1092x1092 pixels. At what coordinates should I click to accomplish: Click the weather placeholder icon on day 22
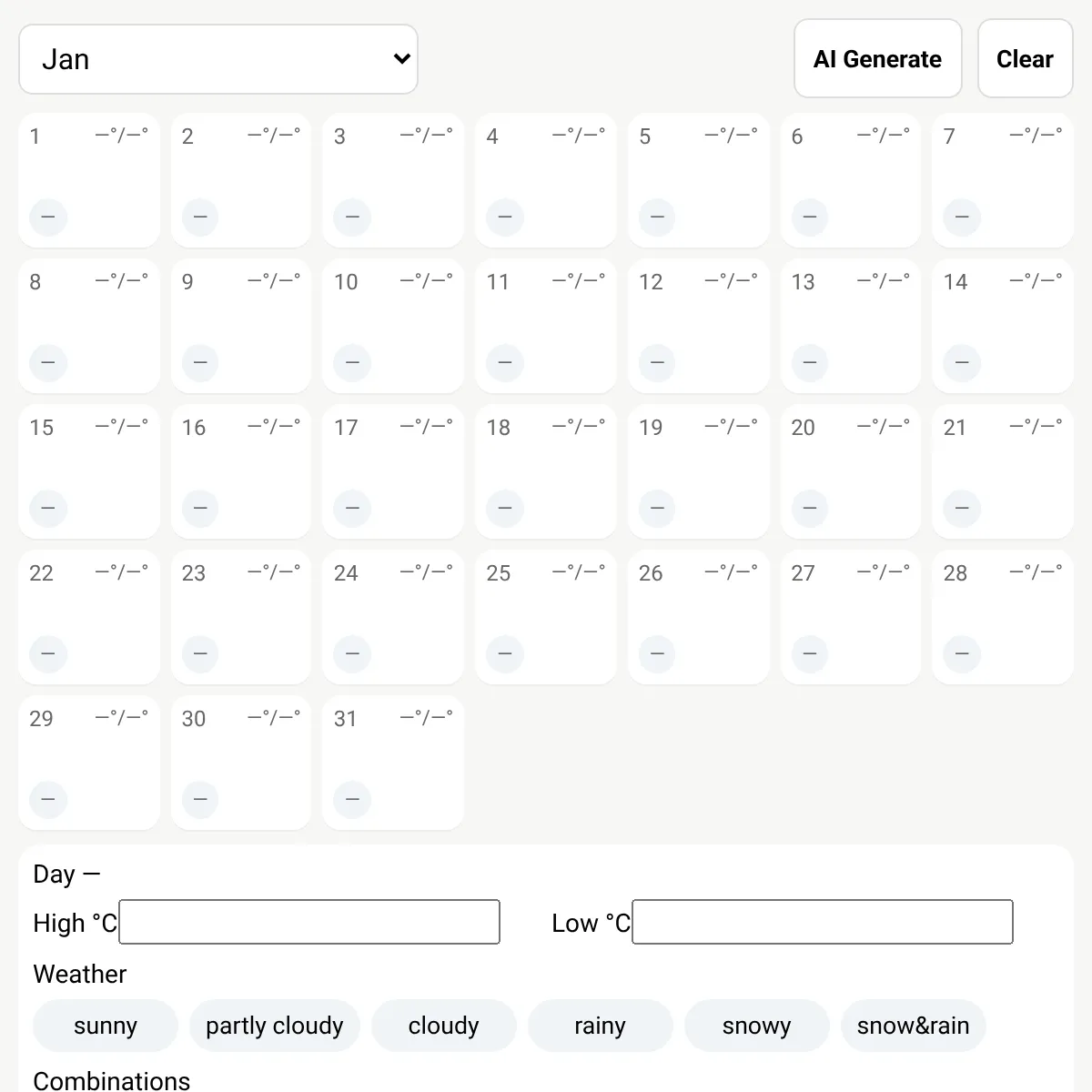click(48, 654)
